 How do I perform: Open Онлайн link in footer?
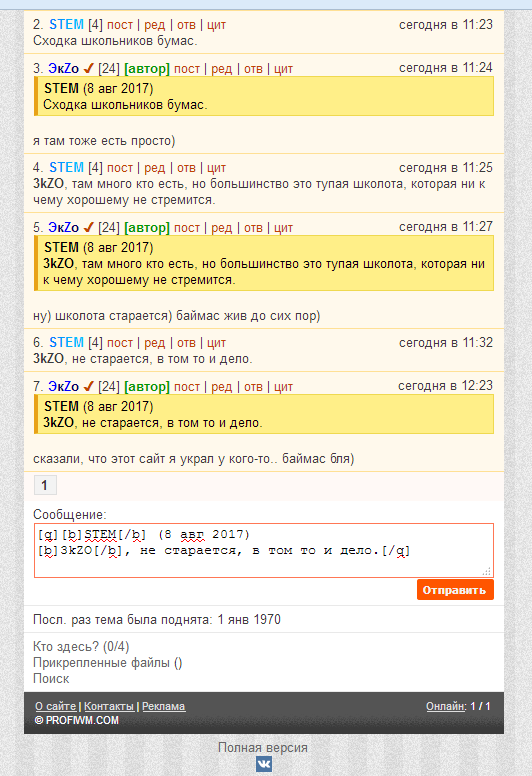point(446,706)
